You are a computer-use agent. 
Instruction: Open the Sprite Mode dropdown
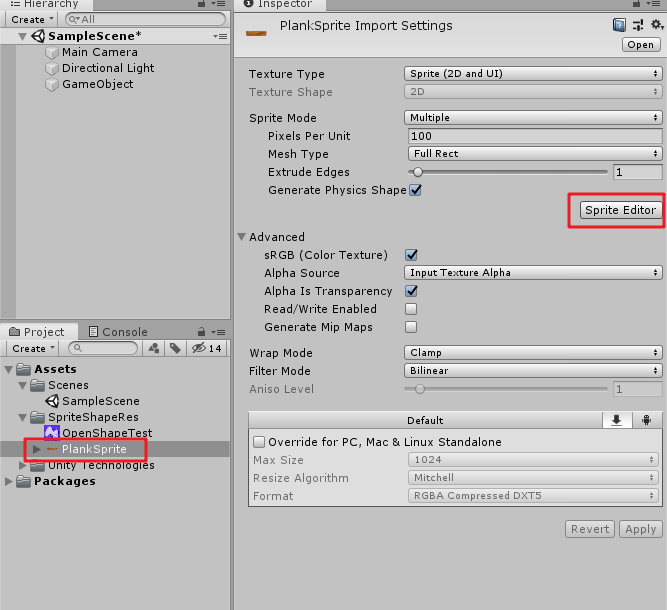point(533,117)
